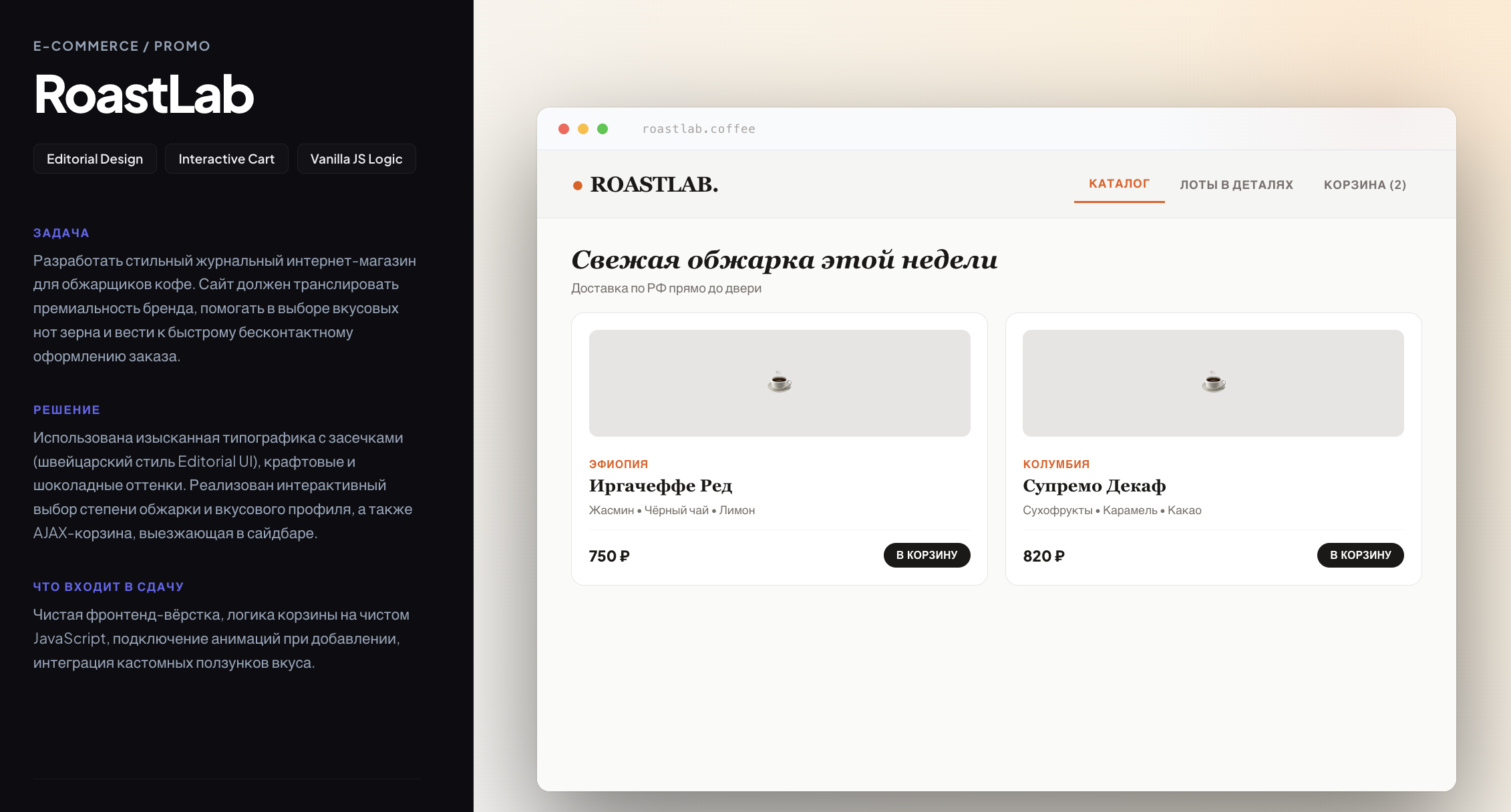Switch to Лоты в деталях tab
This screenshot has height=812, width=1511.
click(1236, 185)
